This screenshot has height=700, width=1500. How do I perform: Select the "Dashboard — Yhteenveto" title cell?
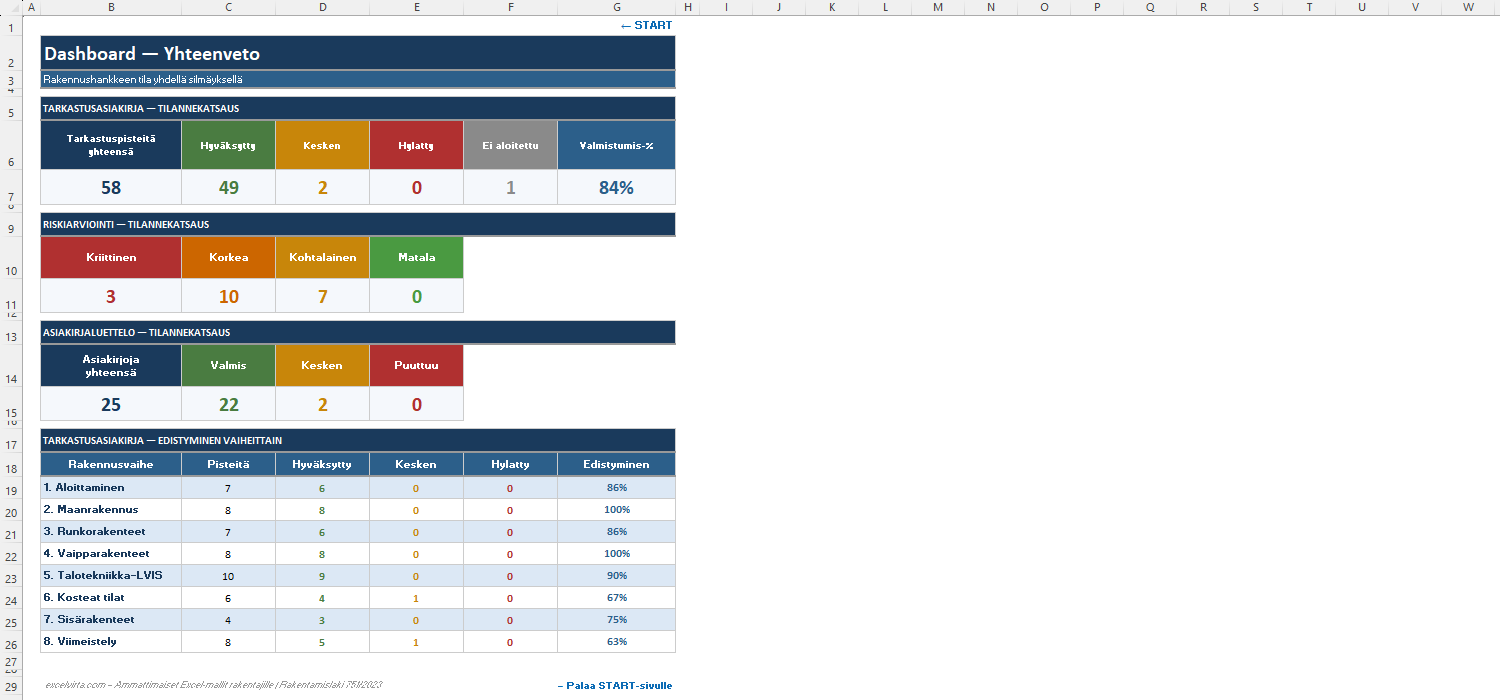tap(358, 54)
